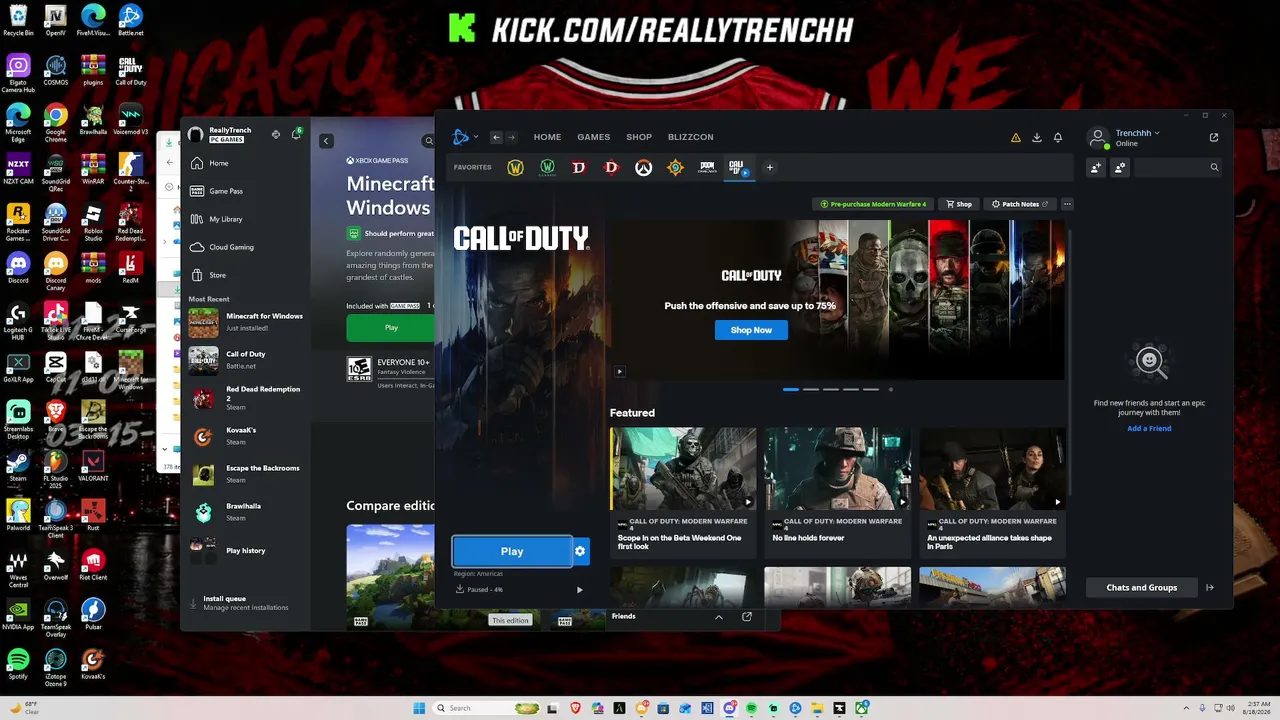
Task: Click green Play button for Minecraft
Action: [391, 328]
